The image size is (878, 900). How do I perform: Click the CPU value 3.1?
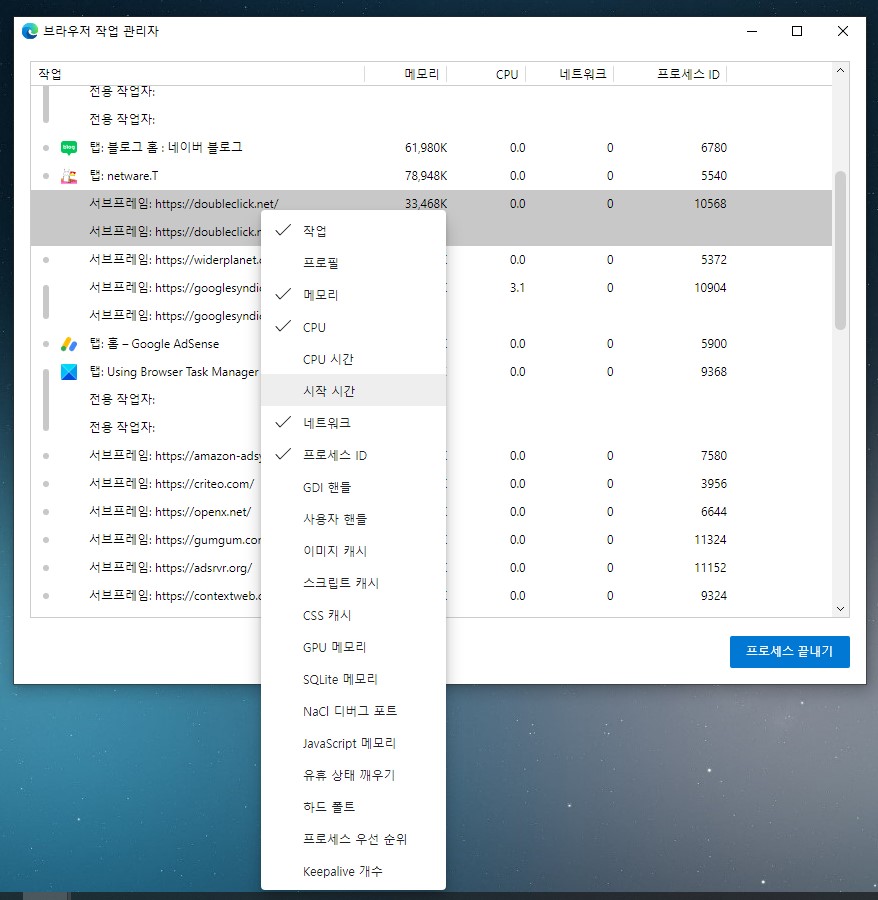(x=517, y=288)
